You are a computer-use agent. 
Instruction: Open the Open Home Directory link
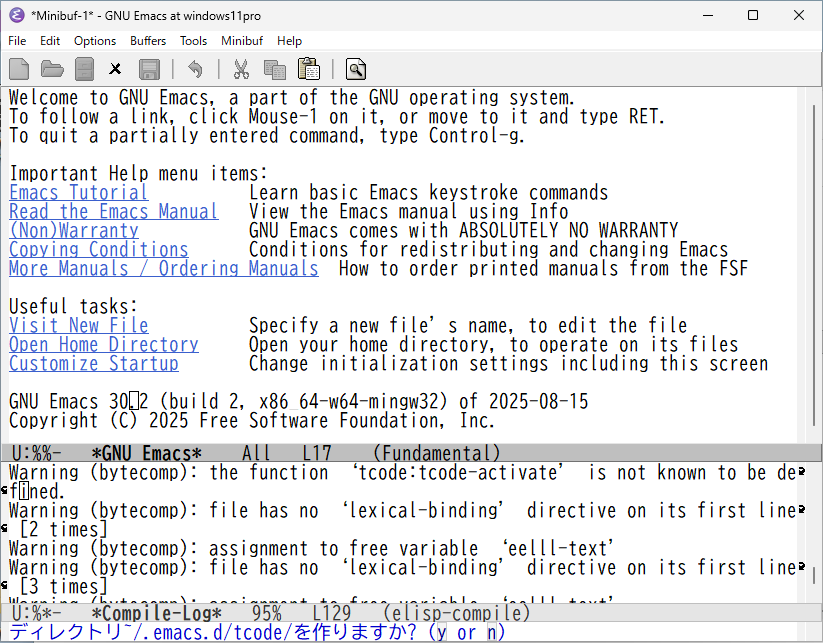(104, 344)
